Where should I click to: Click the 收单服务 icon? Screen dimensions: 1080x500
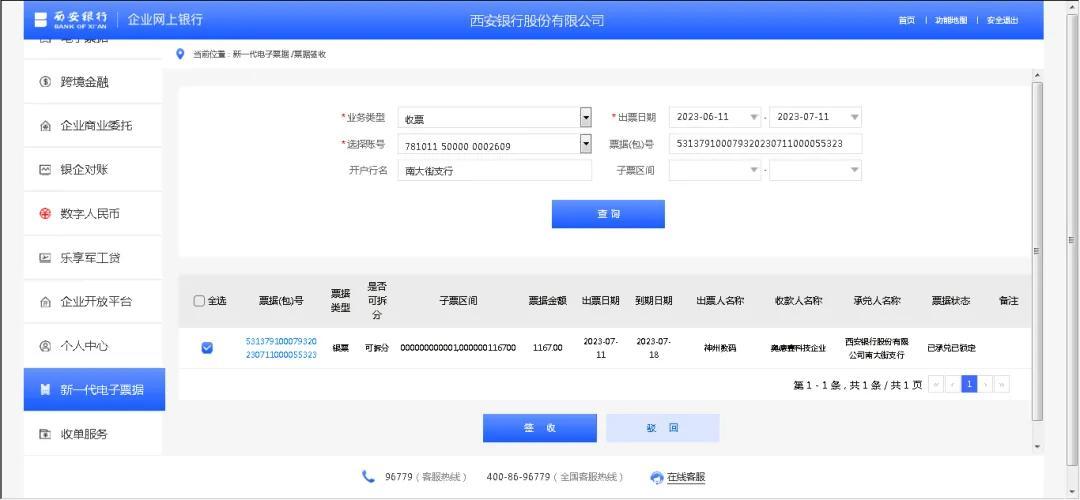click(45, 434)
